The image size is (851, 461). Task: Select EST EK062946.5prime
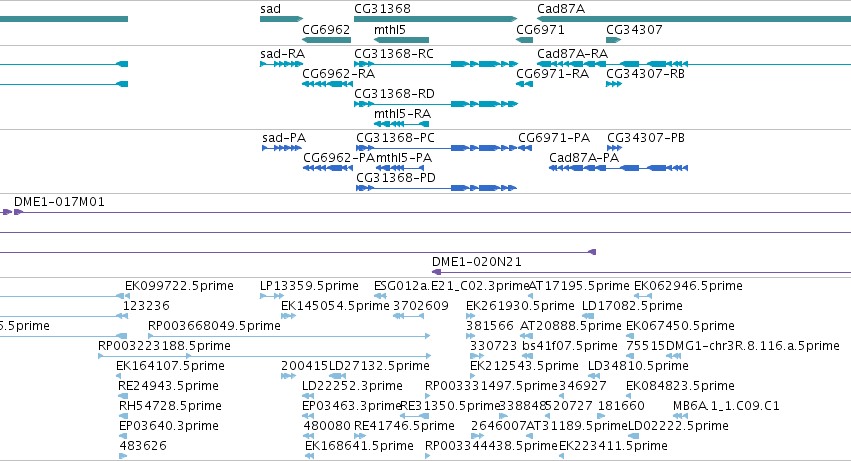688,286
